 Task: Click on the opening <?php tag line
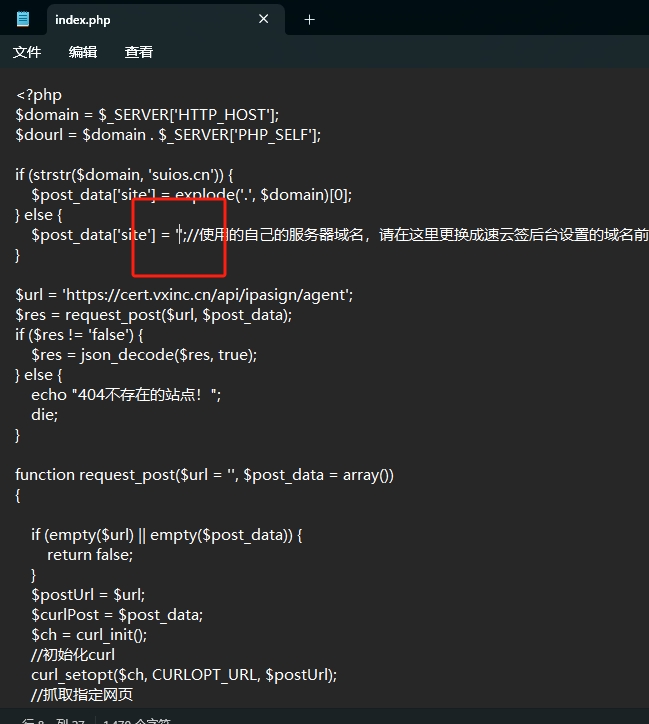click(39, 95)
